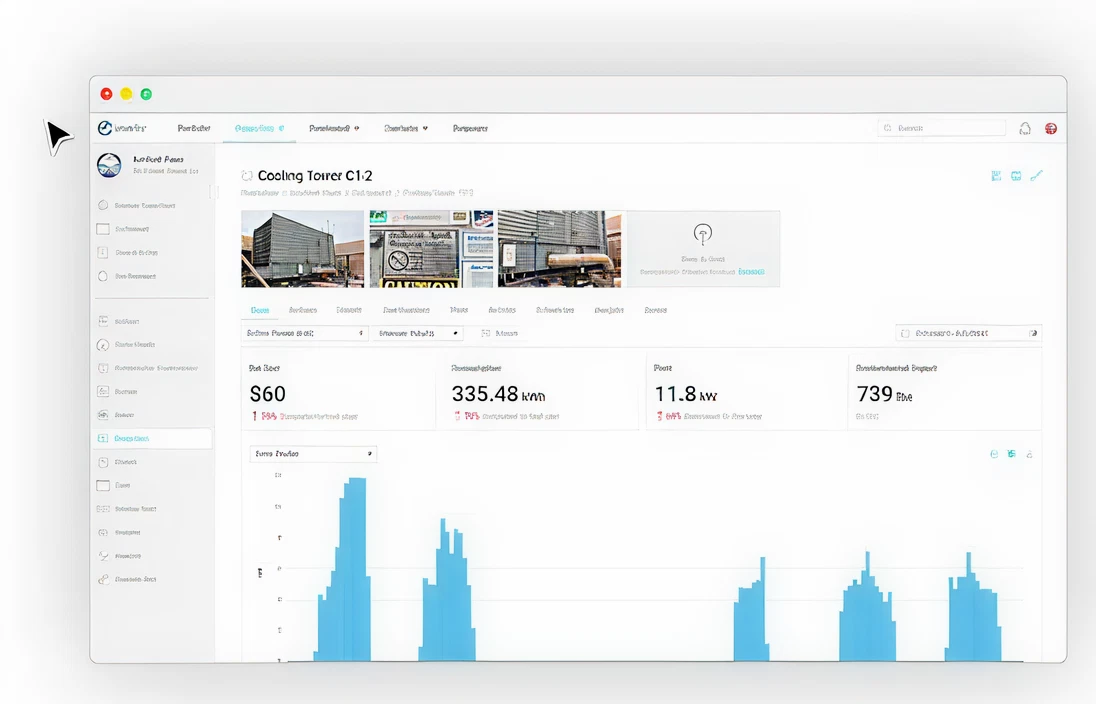Open the first filter dropdown below the tabs
The width and height of the screenshot is (1096, 704).
pos(305,333)
